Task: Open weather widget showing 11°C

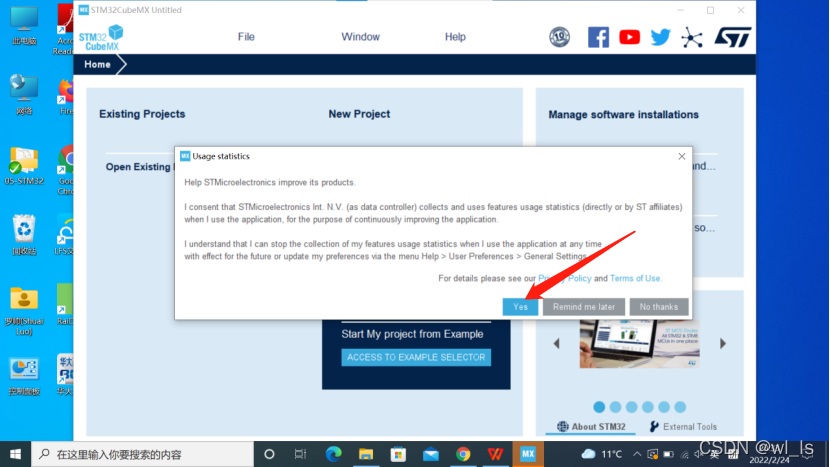Action: 601,454
